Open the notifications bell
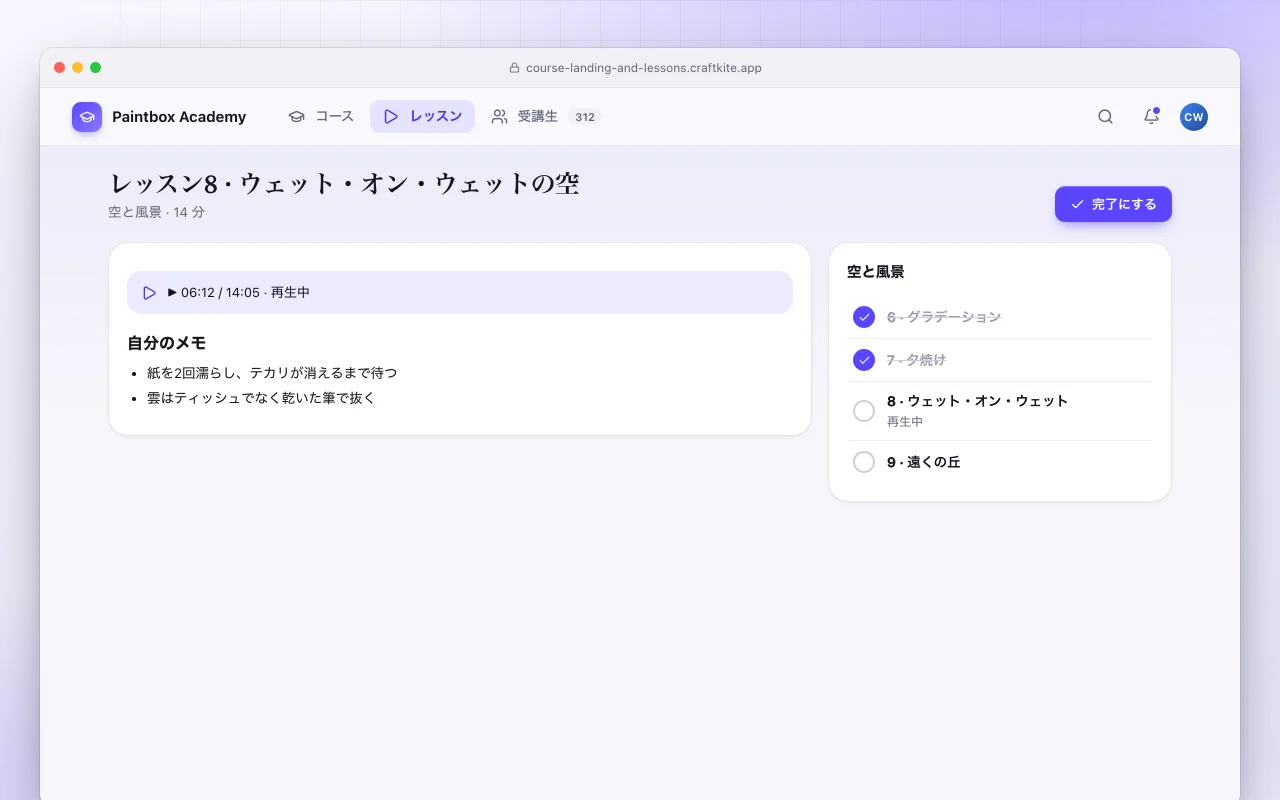Screen dimensions: 1280x800 [1151, 117]
